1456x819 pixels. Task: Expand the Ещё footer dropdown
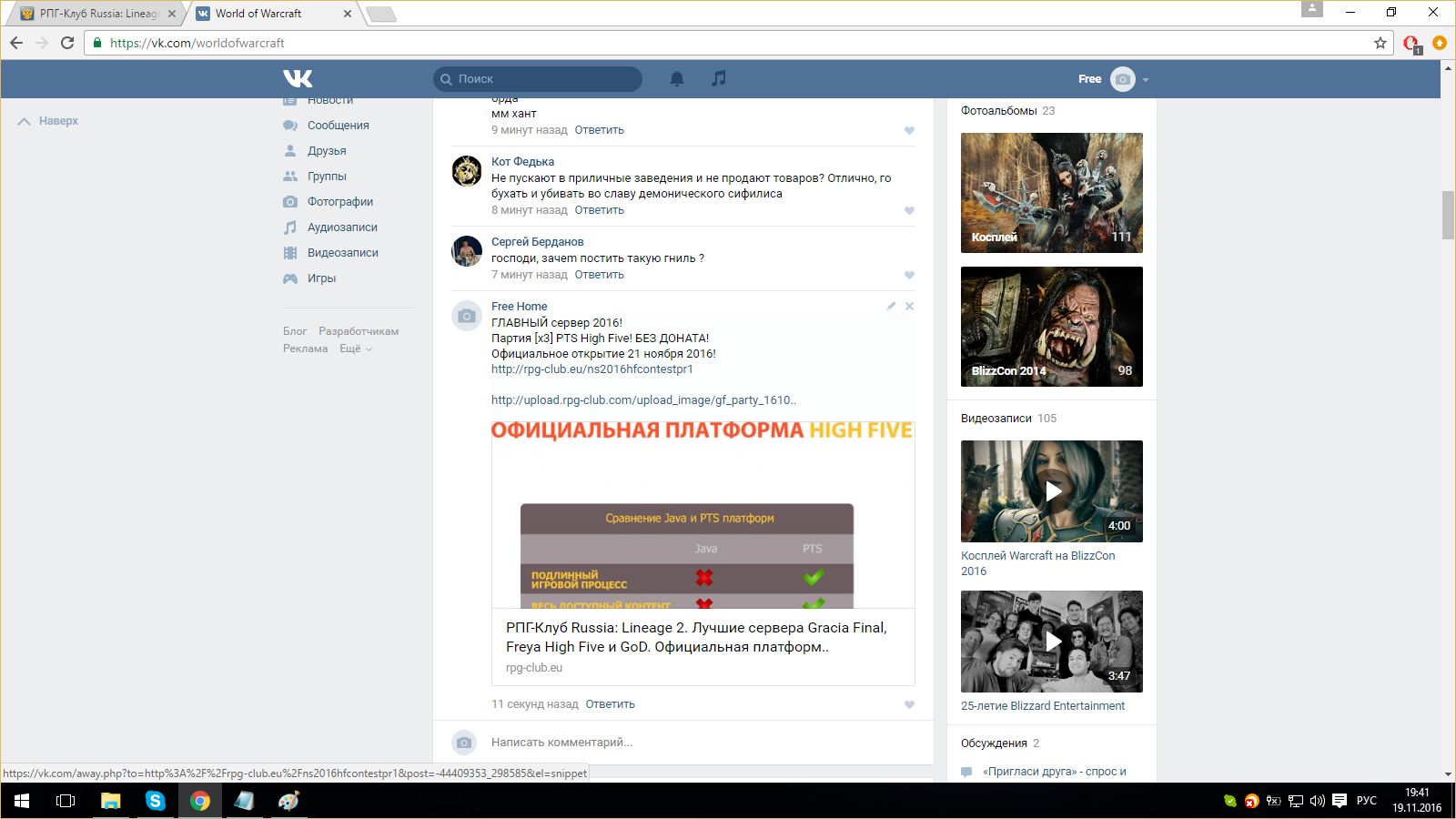pos(356,349)
